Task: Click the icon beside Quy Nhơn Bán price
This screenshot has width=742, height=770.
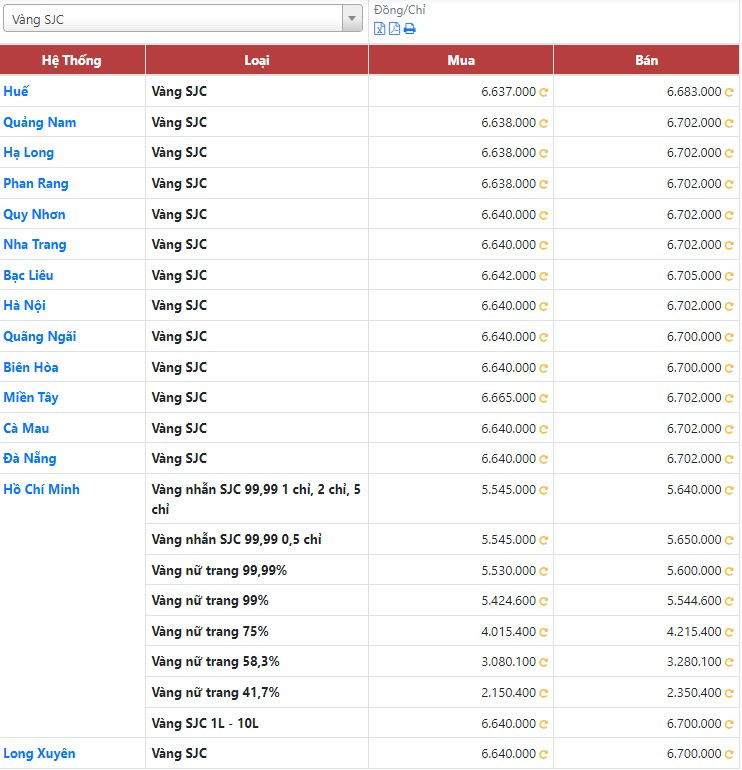Action: pos(729,215)
